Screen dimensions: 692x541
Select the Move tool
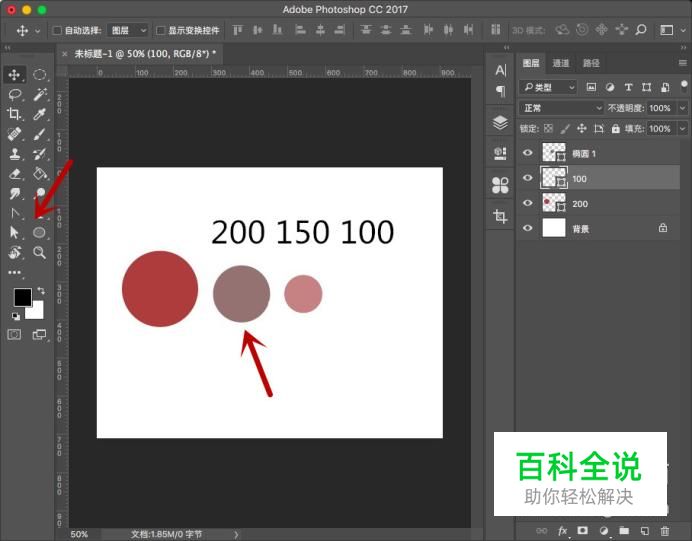click(15, 75)
